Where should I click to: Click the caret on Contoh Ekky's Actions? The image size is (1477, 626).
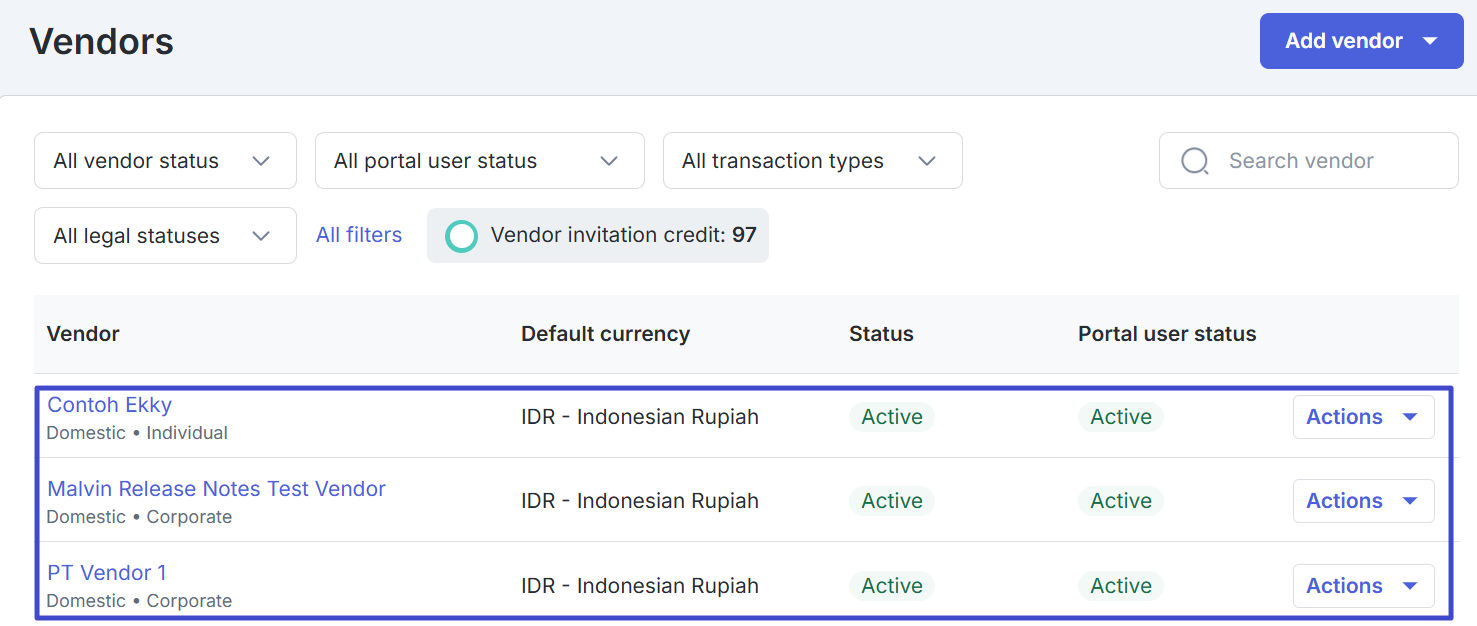click(x=1411, y=417)
